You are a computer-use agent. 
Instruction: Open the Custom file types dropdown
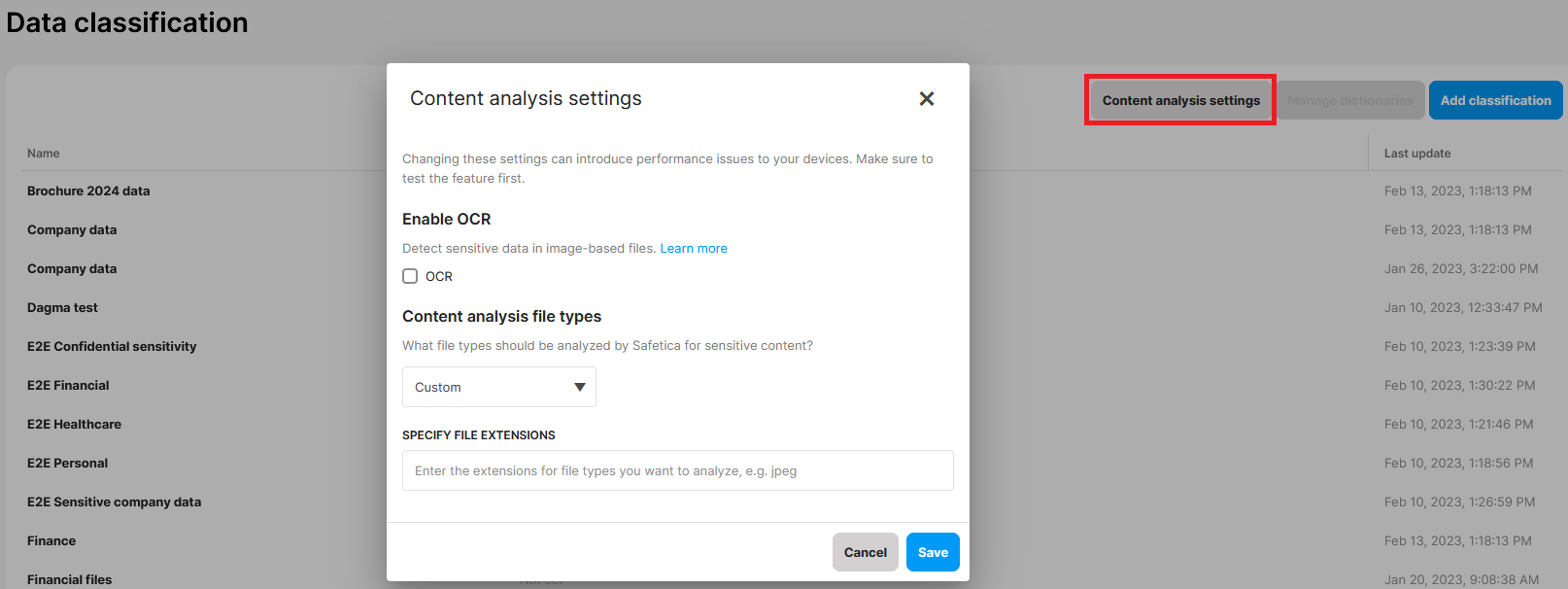(498, 387)
